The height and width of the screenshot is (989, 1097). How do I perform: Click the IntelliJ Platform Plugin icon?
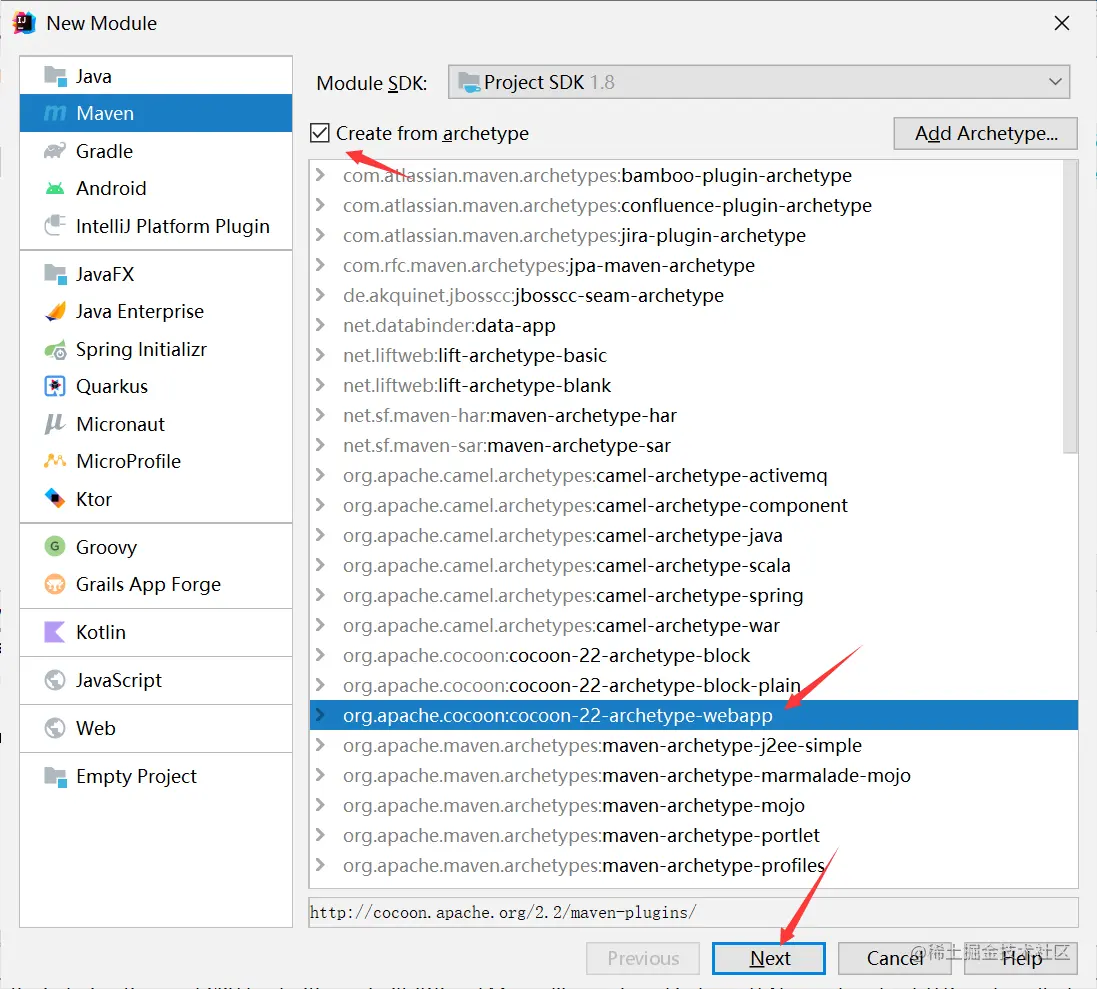55,226
